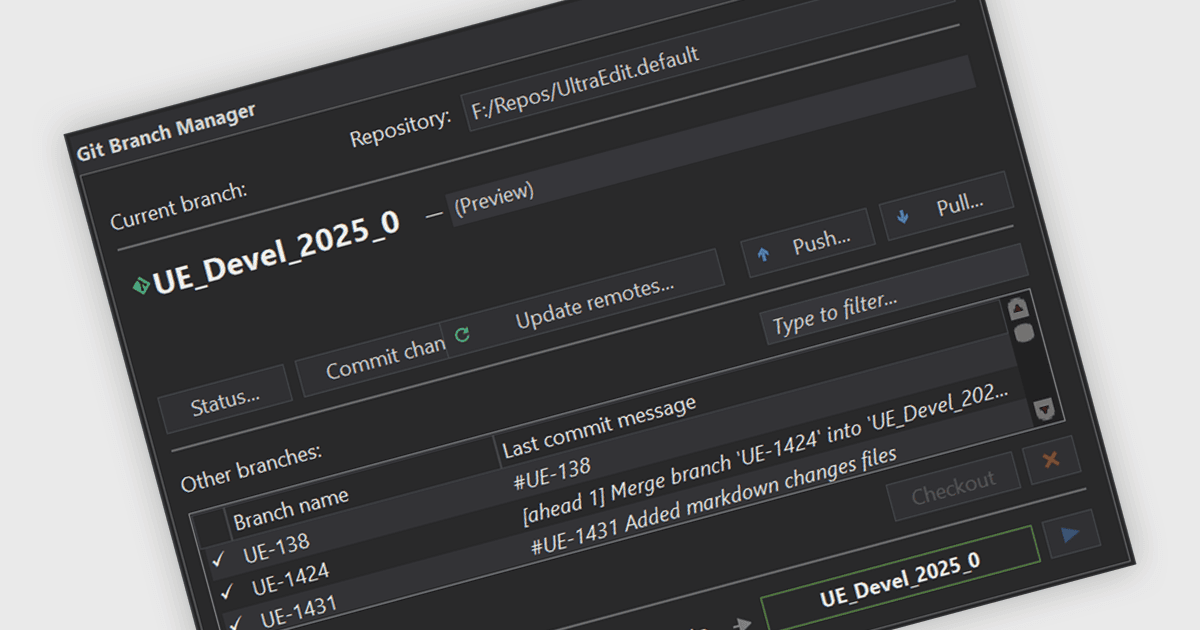Click the #UE-138 commit message
The height and width of the screenshot is (630, 1200).
(x=552, y=475)
